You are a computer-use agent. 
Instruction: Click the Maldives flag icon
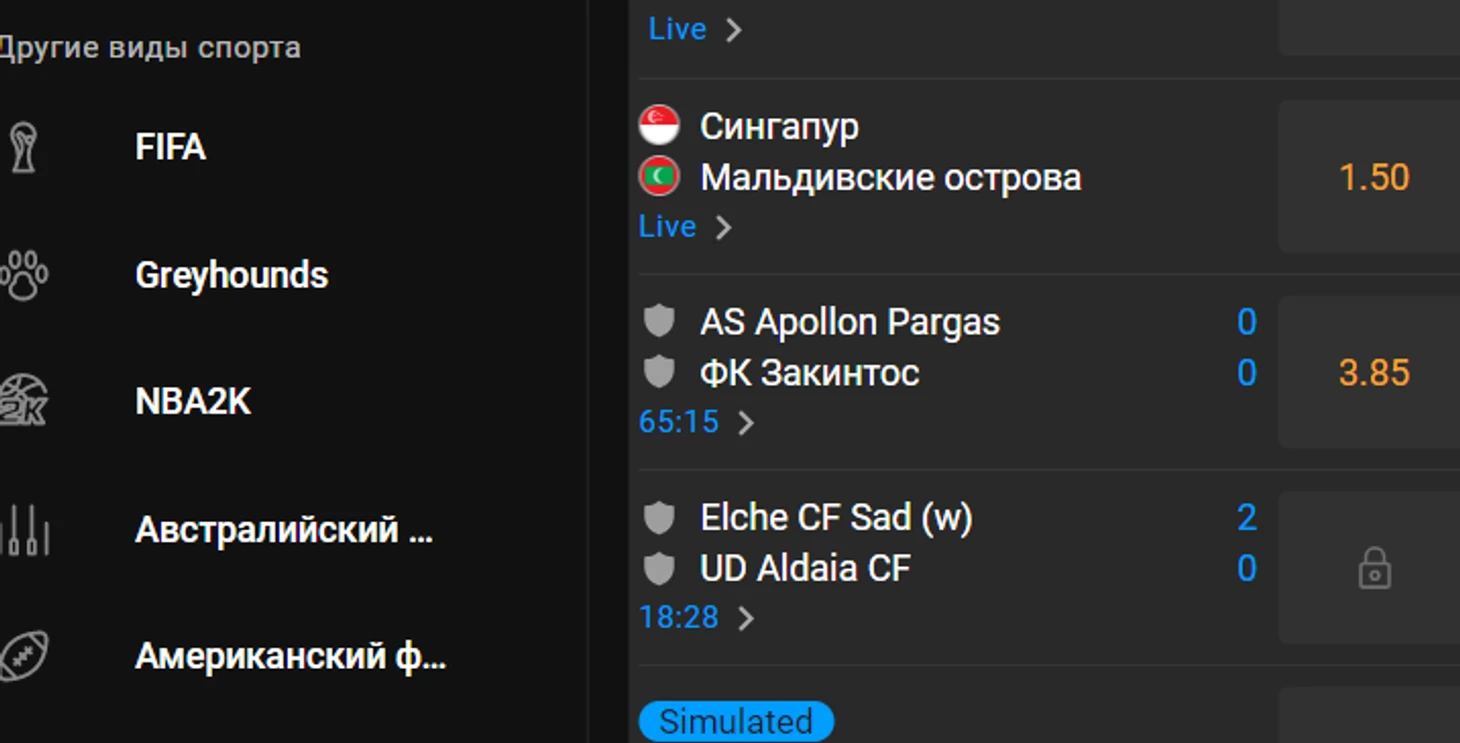pos(659,177)
